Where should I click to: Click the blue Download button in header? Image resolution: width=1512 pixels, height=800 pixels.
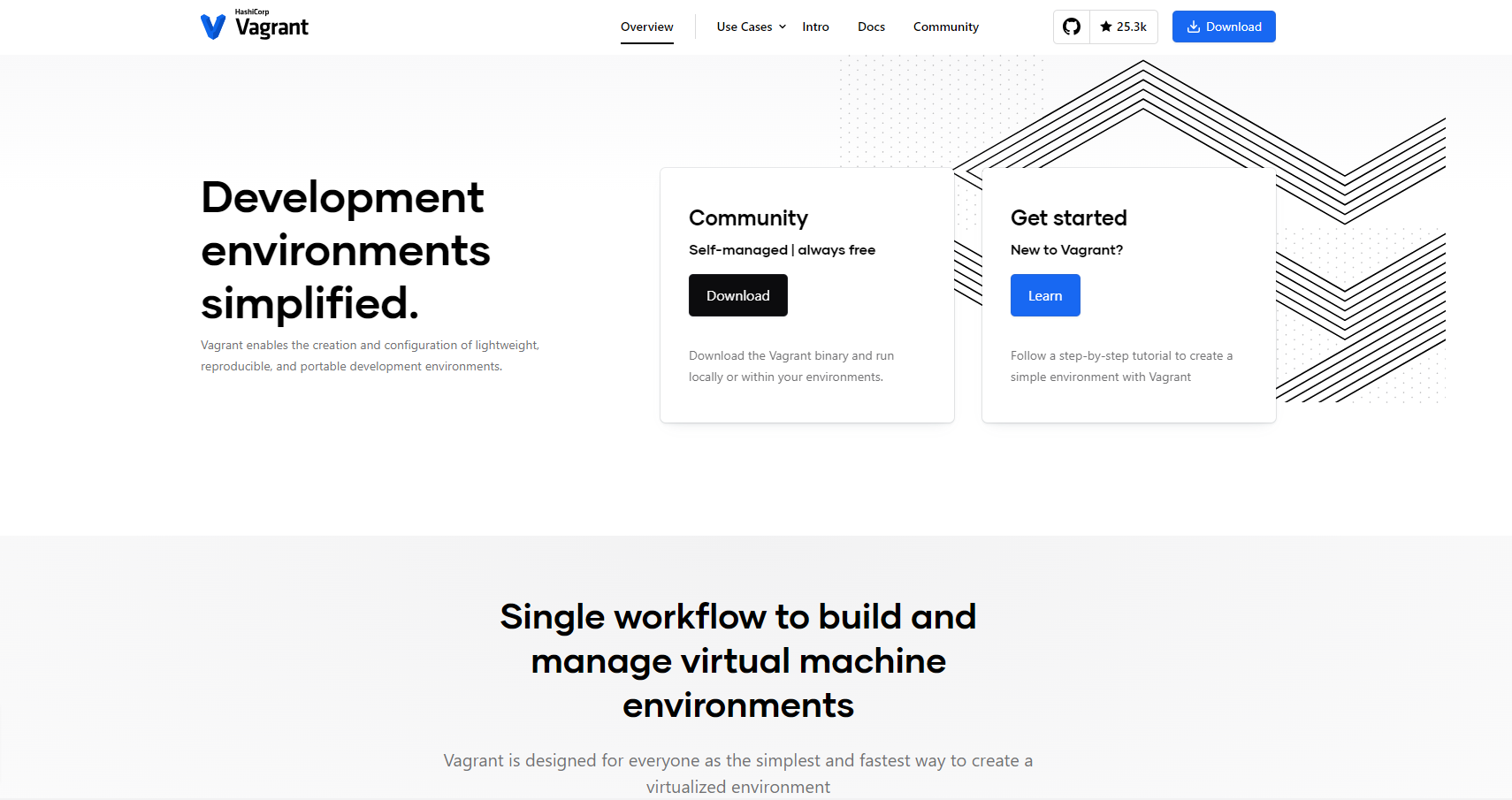click(x=1224, y=27)
